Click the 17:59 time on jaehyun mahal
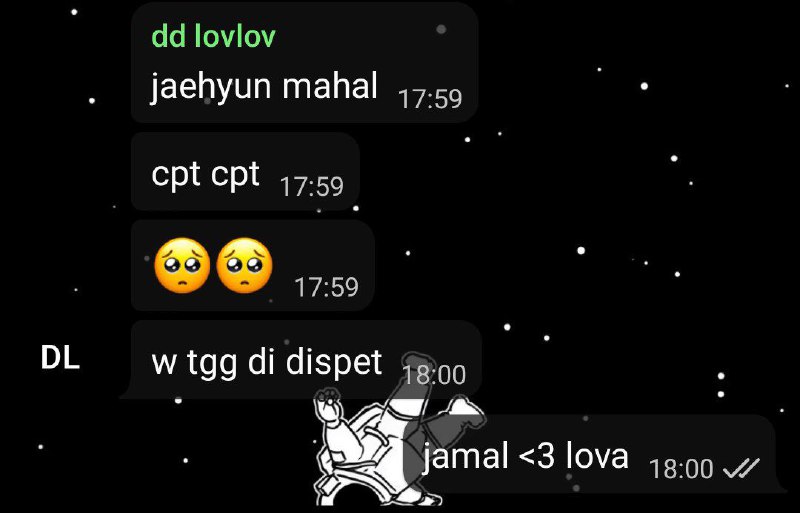Screen dimensions: 800x513 tap(430, 99)
